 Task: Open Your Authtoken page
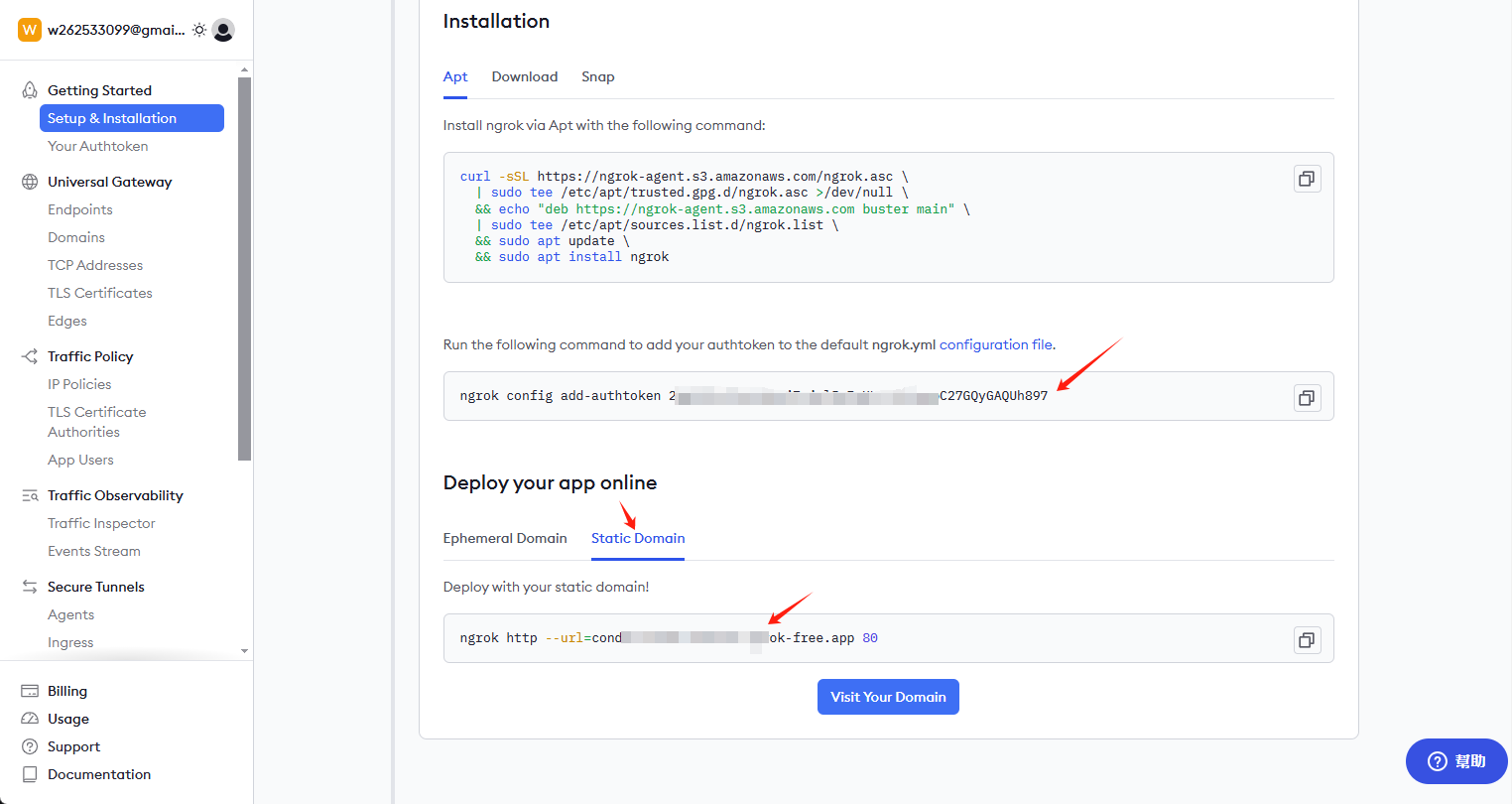[x=98, y=146]
